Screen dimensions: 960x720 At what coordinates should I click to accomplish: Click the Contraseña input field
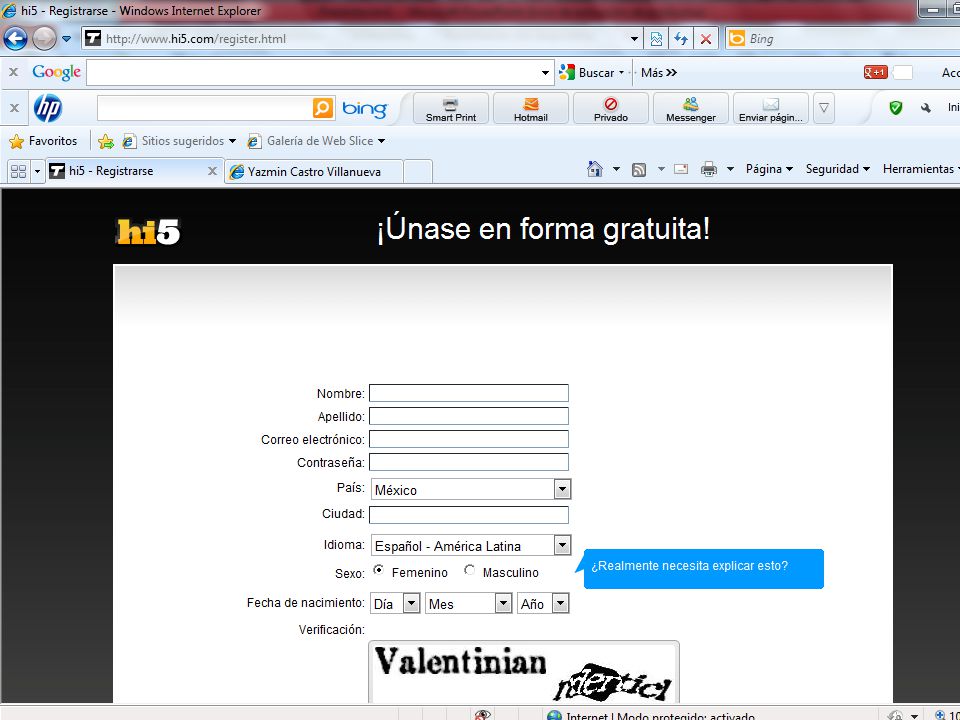(x=468, y=462)
